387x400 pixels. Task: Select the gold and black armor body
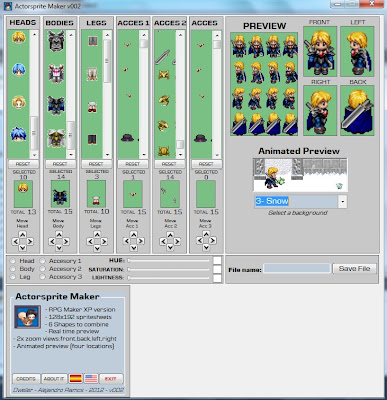click(x=56, y=138)
